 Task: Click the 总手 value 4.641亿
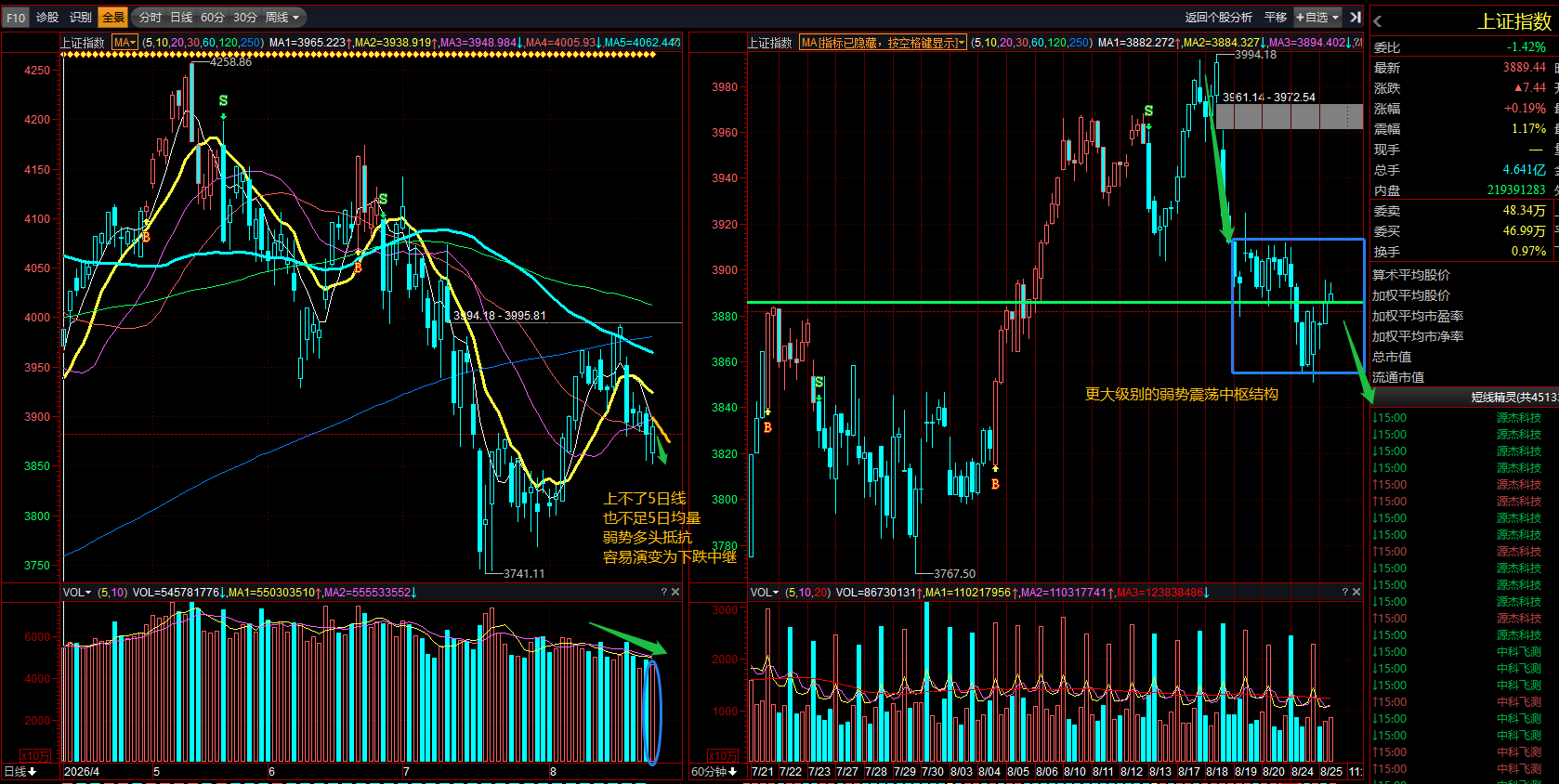tap(1525, 170)
